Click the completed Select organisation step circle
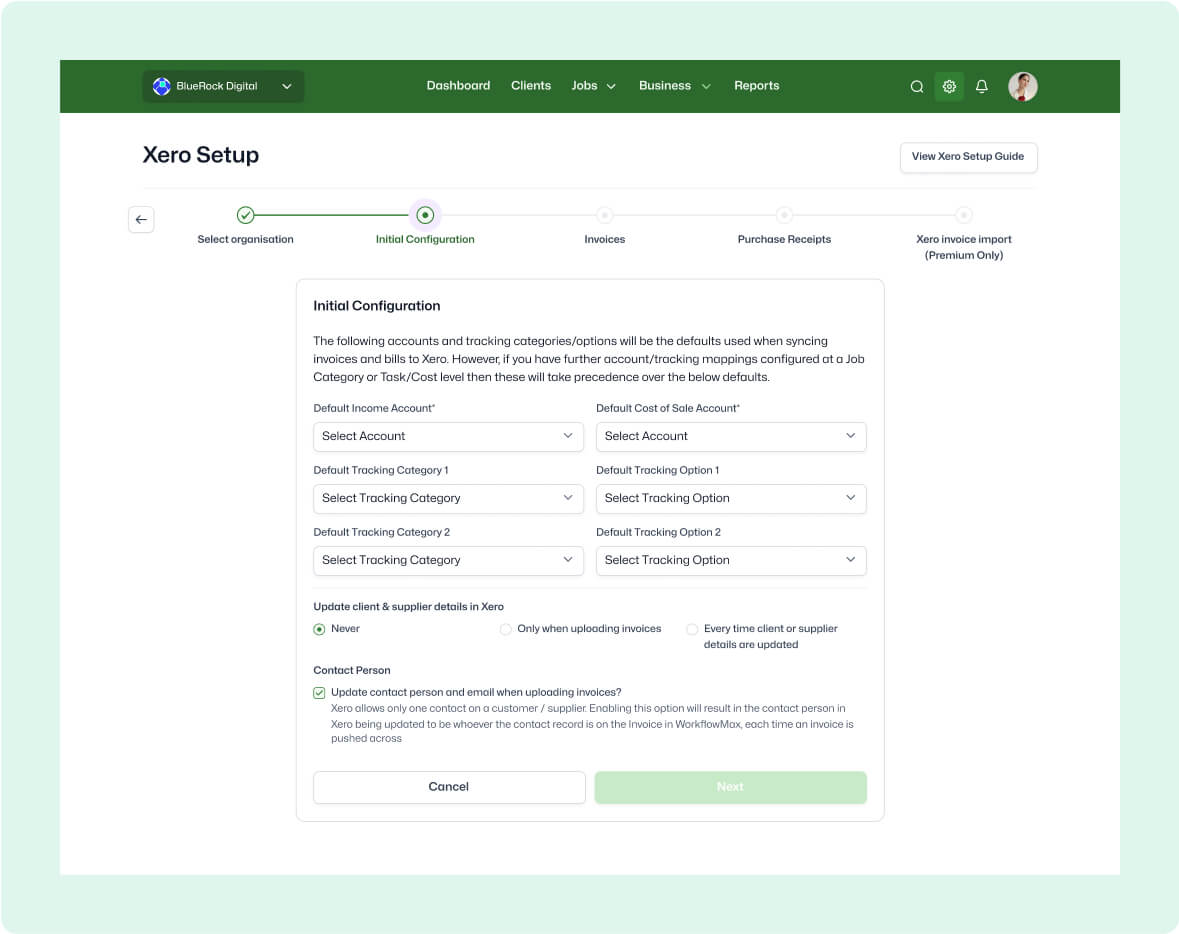Screen dimensions: 1179x934 (245, 215)
